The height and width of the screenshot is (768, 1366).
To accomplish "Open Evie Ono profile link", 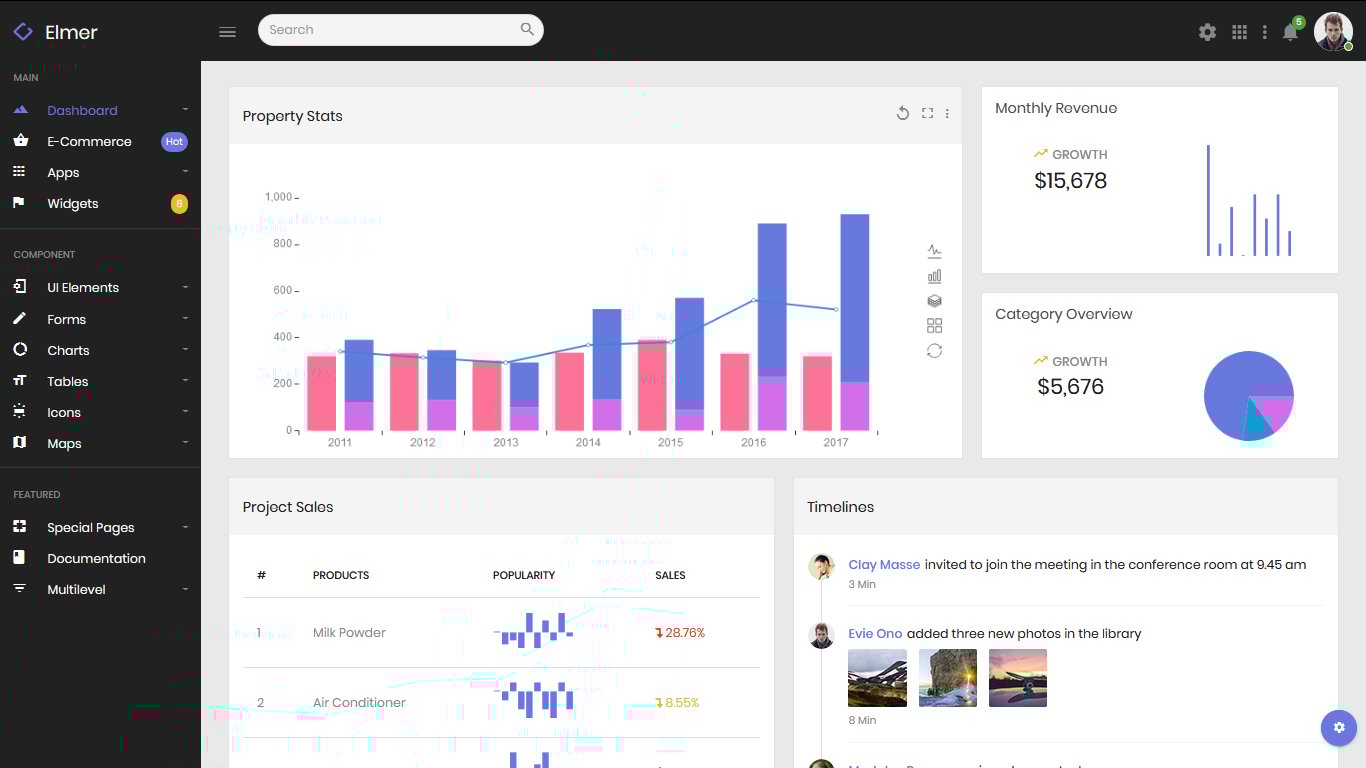I will pyautogui.click(x=875, y=633).
